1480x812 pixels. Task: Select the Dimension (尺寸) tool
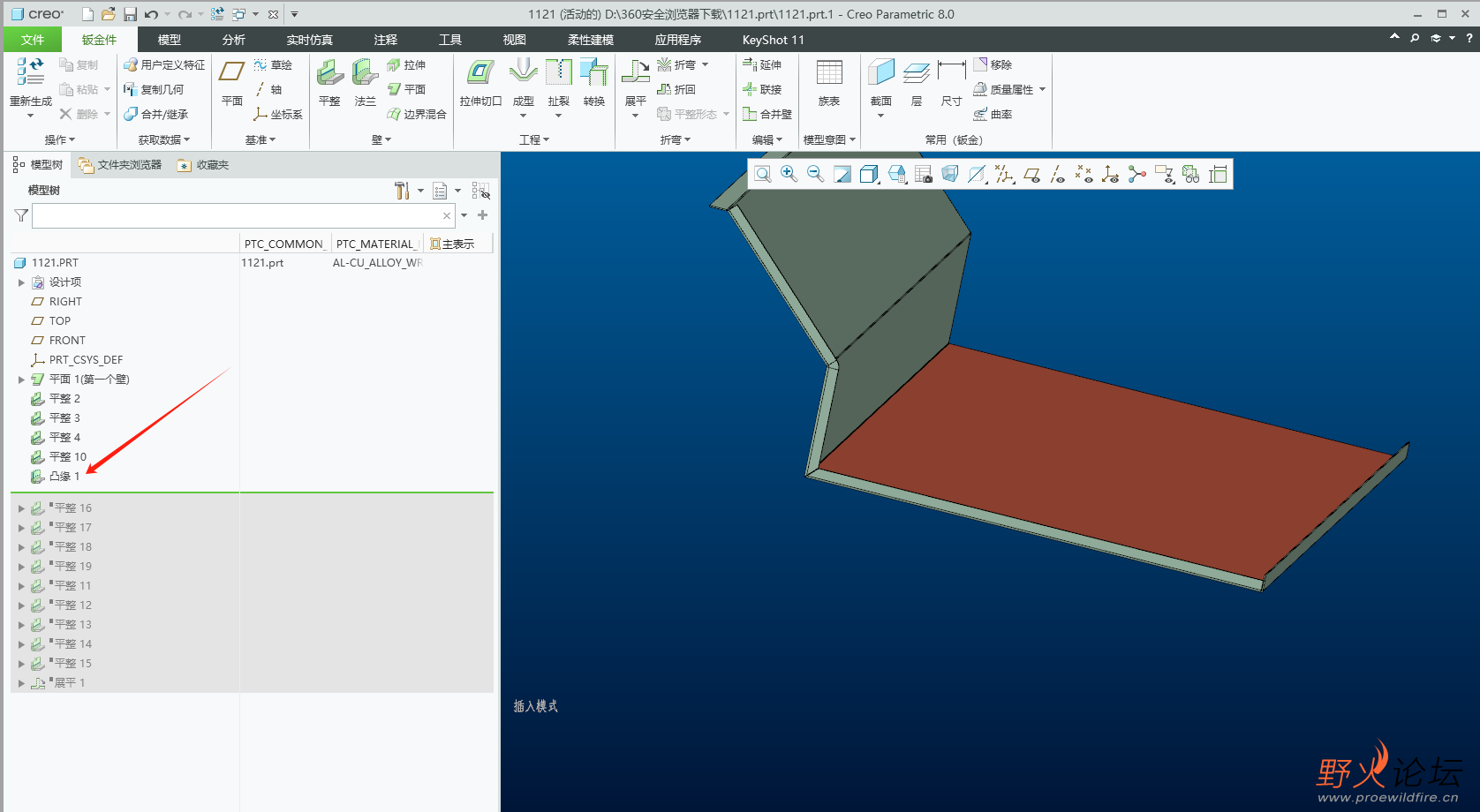pyautogui.click(x=951, y=82)
